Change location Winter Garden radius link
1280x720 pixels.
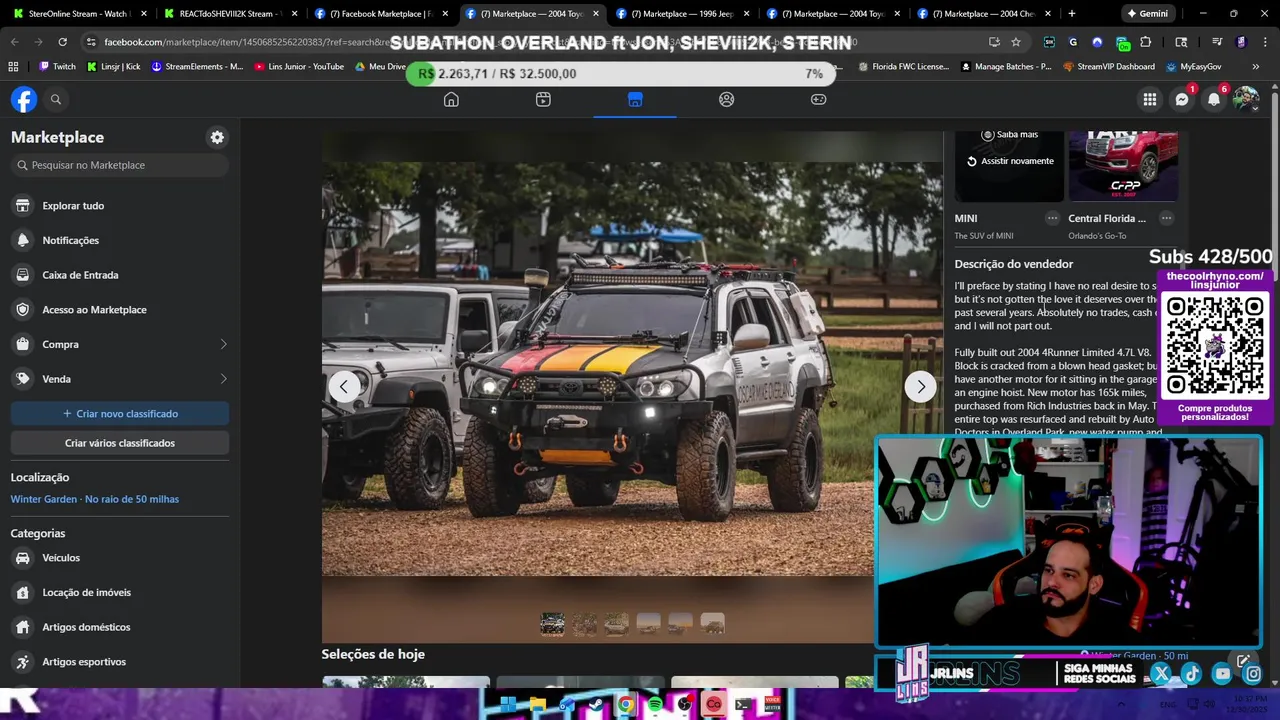tap(95, 499)
